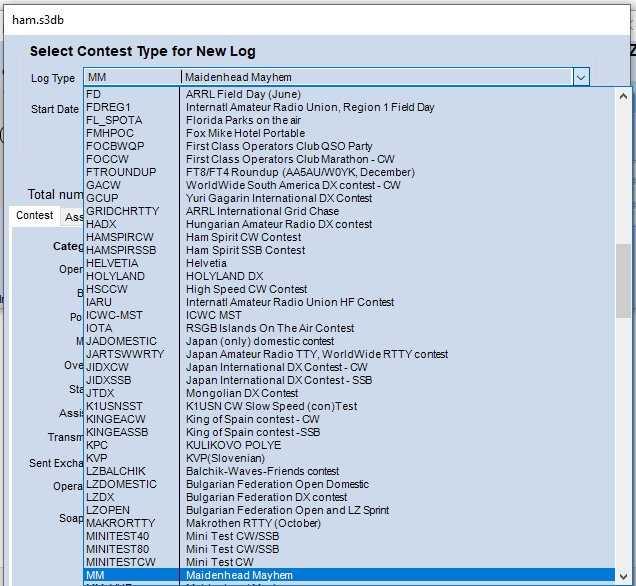This screenshot has height=586, width=636.
Task: Select LZOPEN Bulgarian Open and LZ Sprint
Action: point(350,510)
